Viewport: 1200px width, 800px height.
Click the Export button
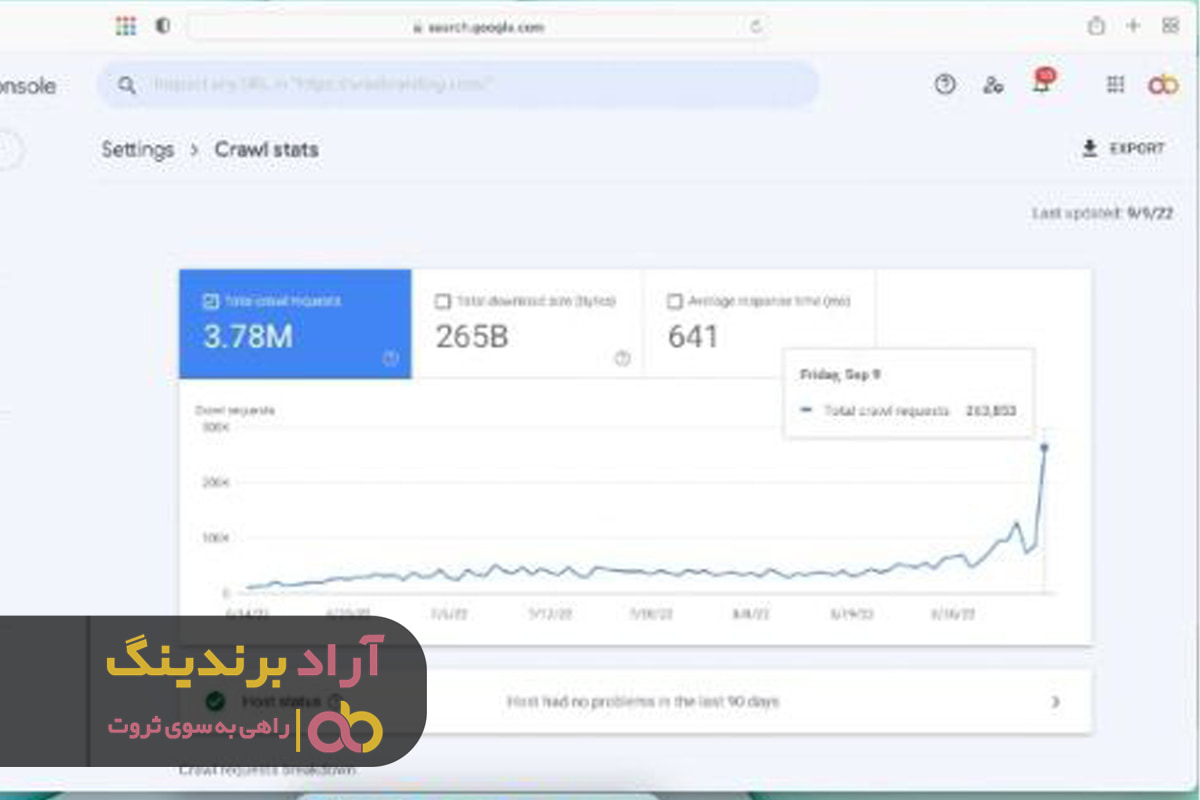click(1124, 149)
